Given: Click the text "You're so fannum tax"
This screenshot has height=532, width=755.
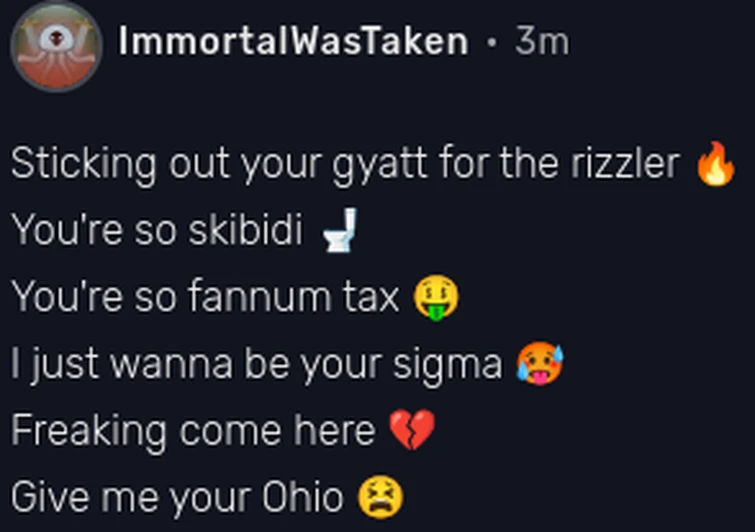Looking at the screenshot, I should [205, 298].
